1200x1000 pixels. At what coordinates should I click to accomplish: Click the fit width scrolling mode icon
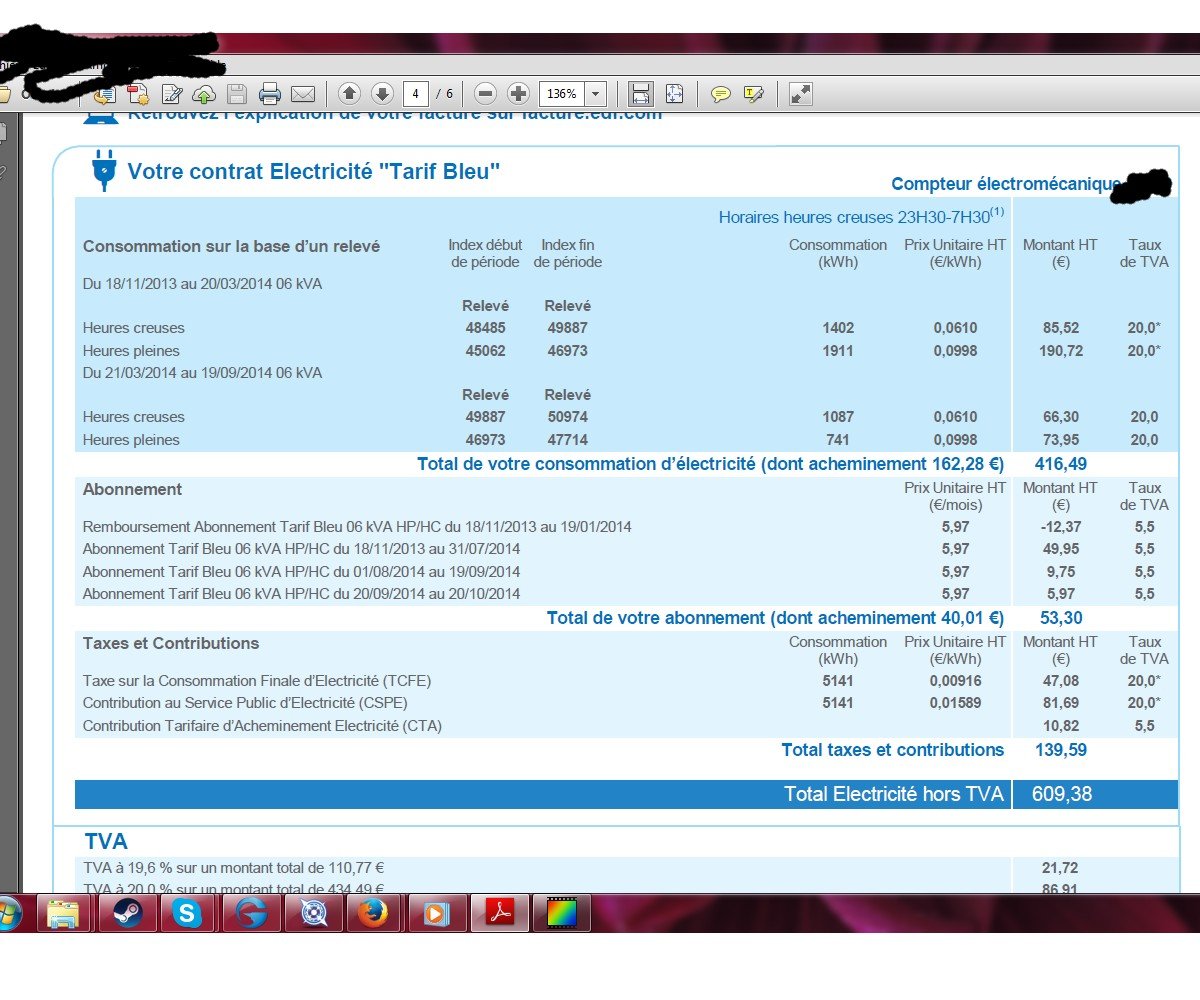pyautogui.click(x=641, y=94)
